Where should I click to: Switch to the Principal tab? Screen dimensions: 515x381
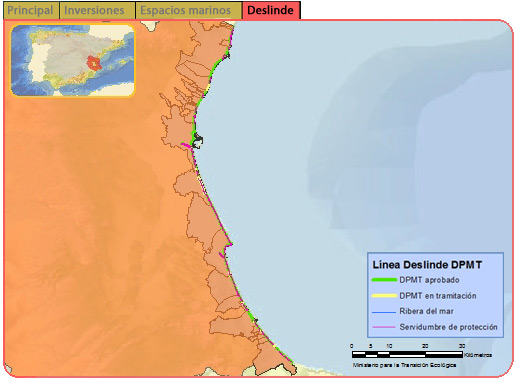[31, 10]
